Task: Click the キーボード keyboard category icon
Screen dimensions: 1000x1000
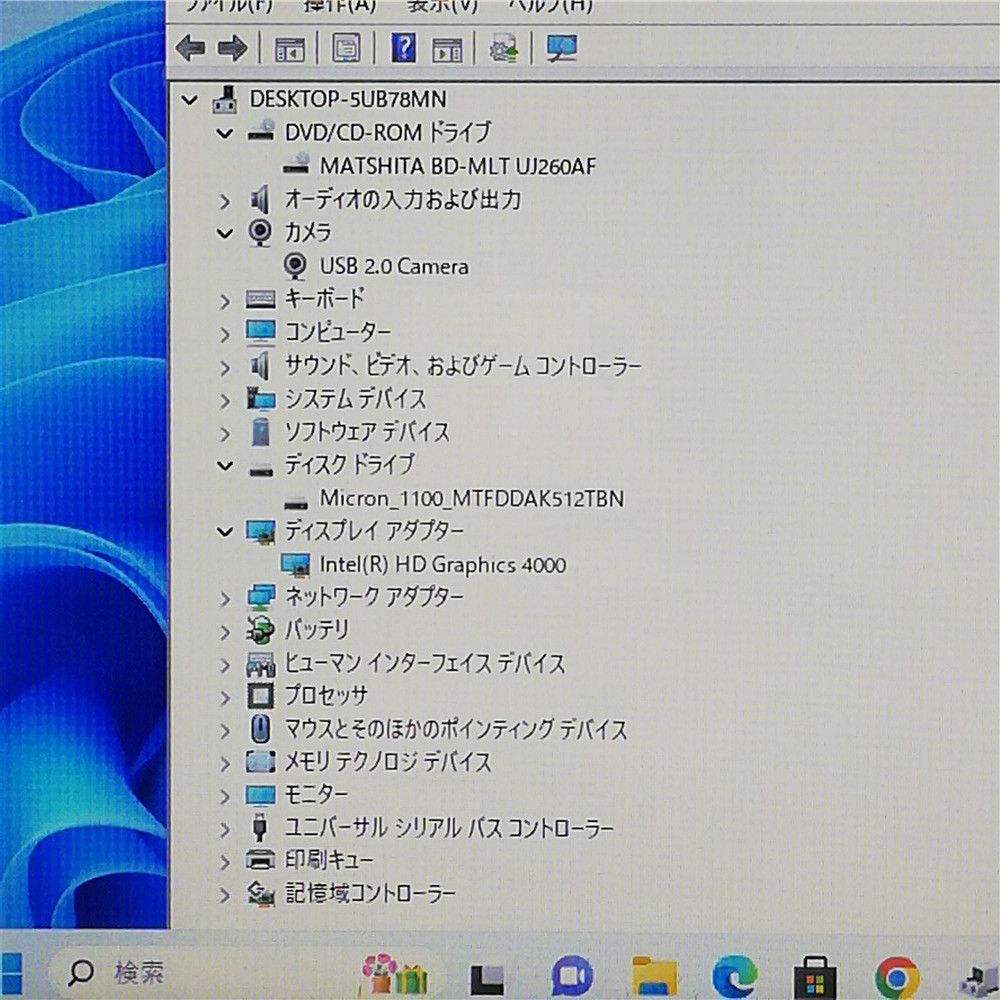Action: 260,299
